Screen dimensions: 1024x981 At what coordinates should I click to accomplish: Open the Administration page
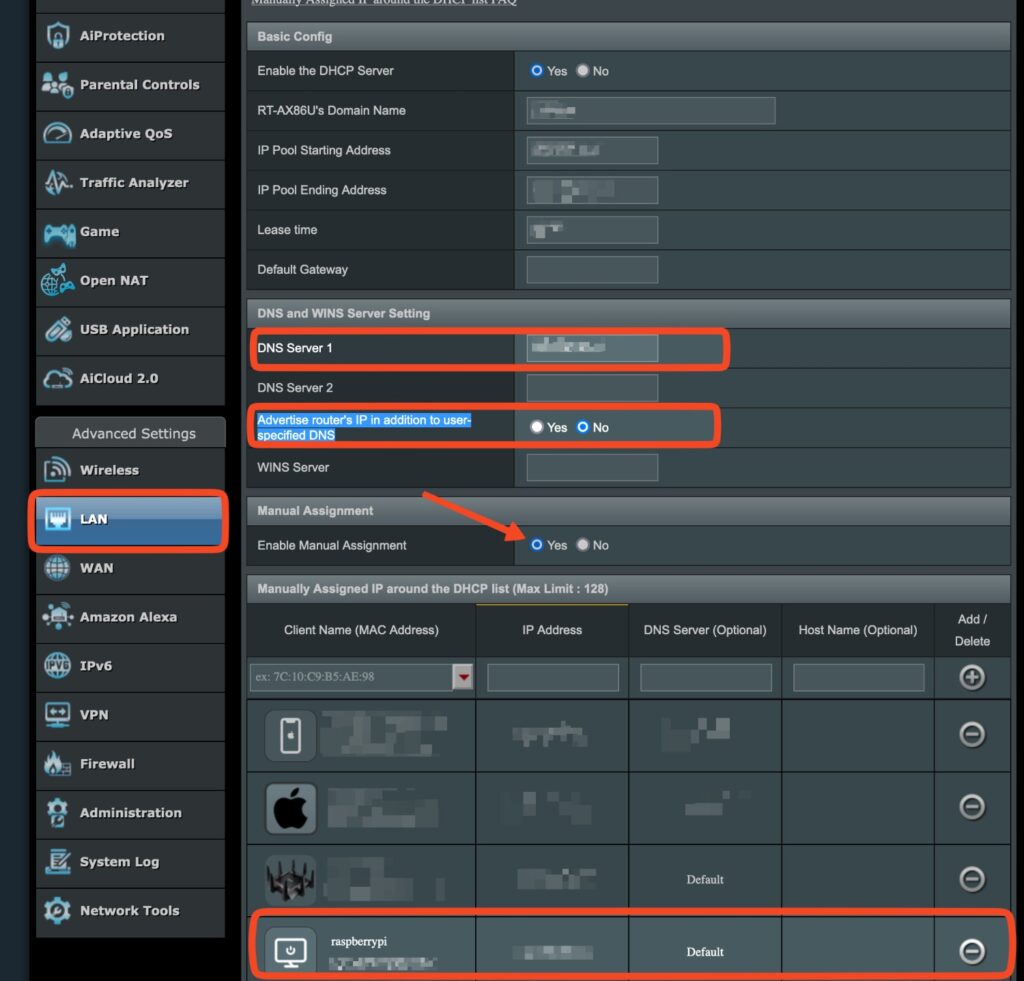(130, 813)
